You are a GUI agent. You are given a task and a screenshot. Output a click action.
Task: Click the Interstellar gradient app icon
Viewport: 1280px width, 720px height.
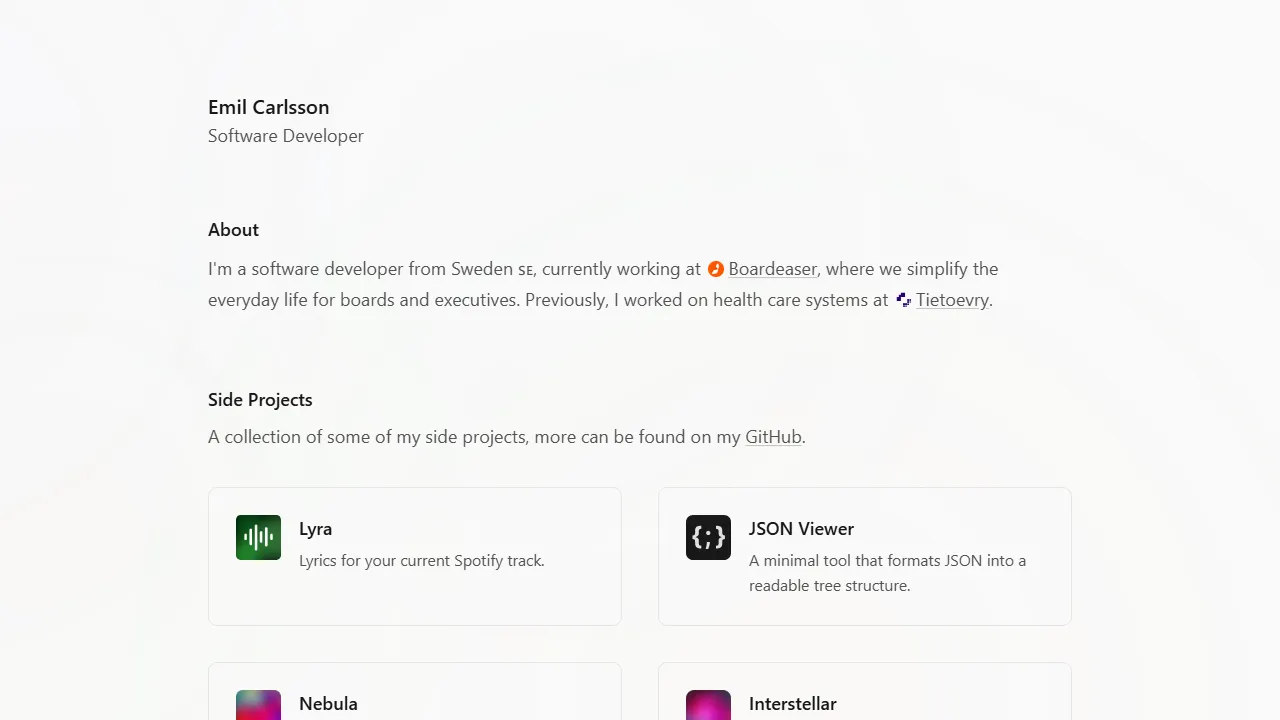click(708, 705)
